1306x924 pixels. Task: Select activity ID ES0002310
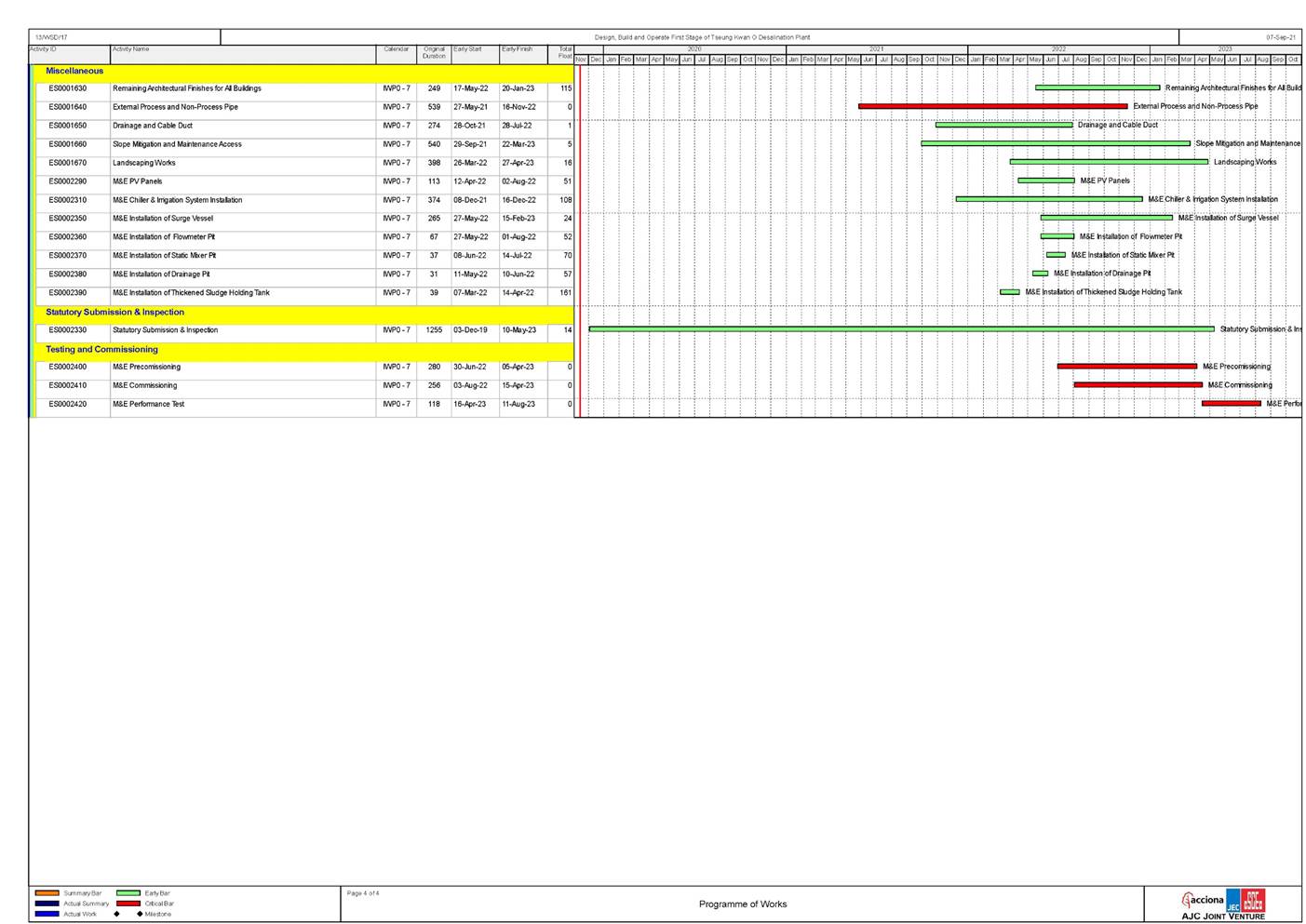coord(67,200)
